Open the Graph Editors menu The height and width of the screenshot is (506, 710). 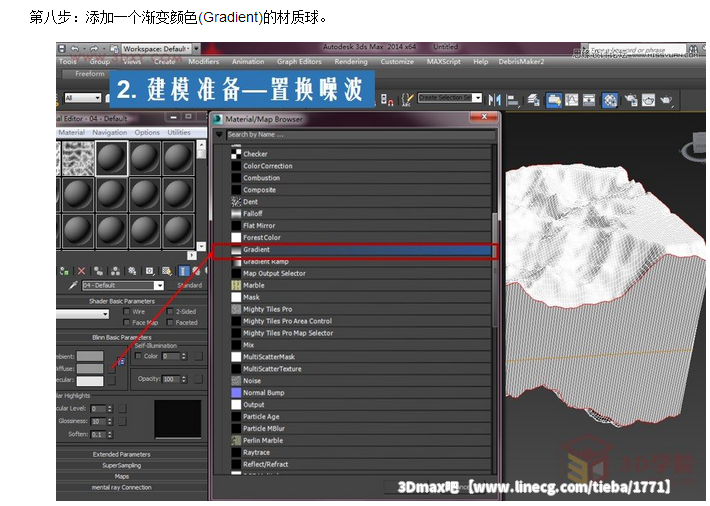pos(299,62)
